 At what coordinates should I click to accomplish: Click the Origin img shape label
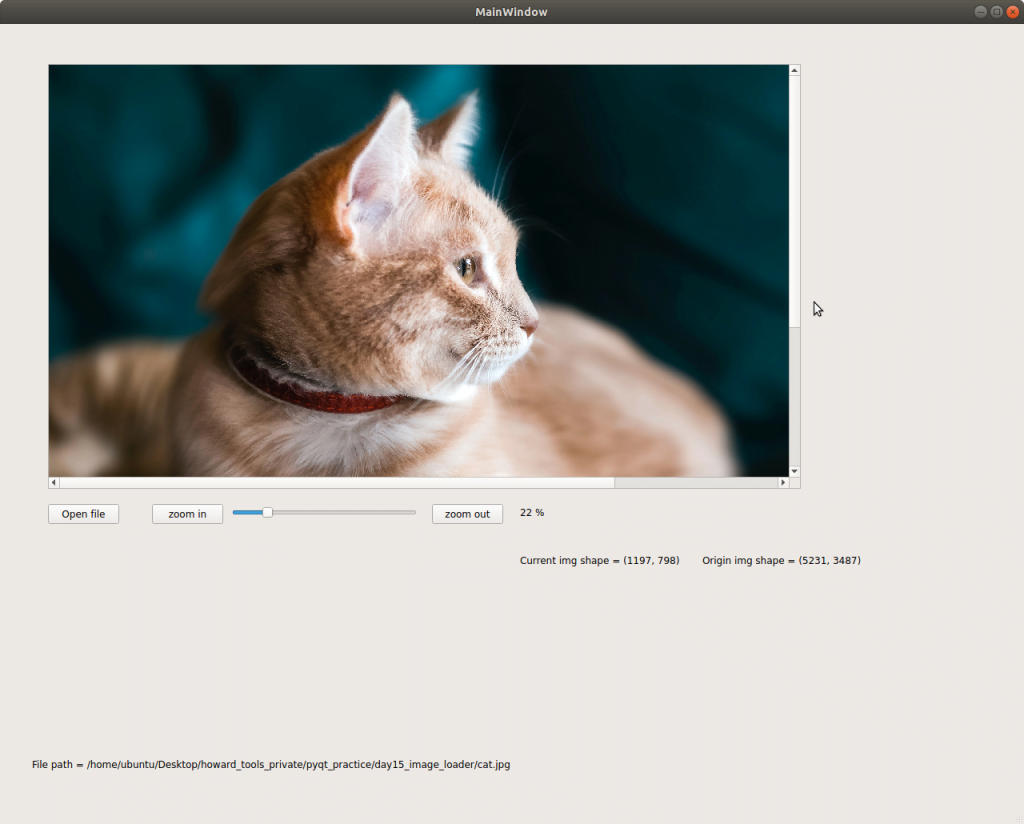point(781,561)
